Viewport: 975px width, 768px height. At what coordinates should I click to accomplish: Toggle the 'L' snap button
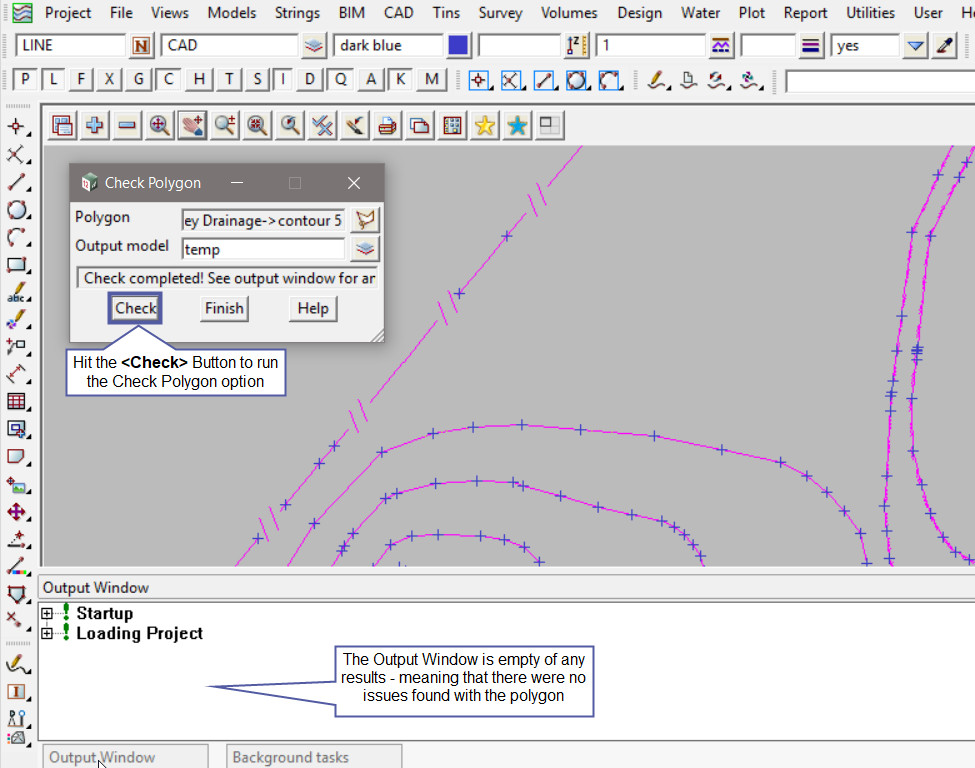point(54,80)
